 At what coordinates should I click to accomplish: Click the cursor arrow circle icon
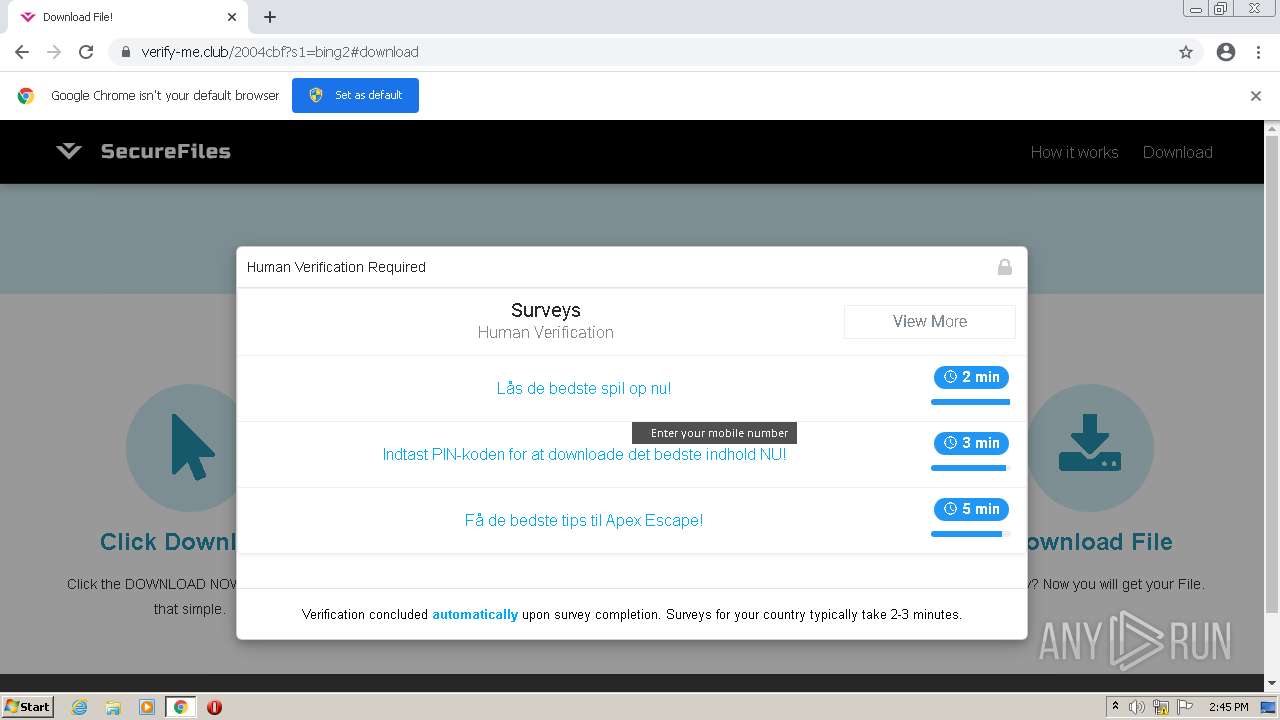[x=190, y=448]
